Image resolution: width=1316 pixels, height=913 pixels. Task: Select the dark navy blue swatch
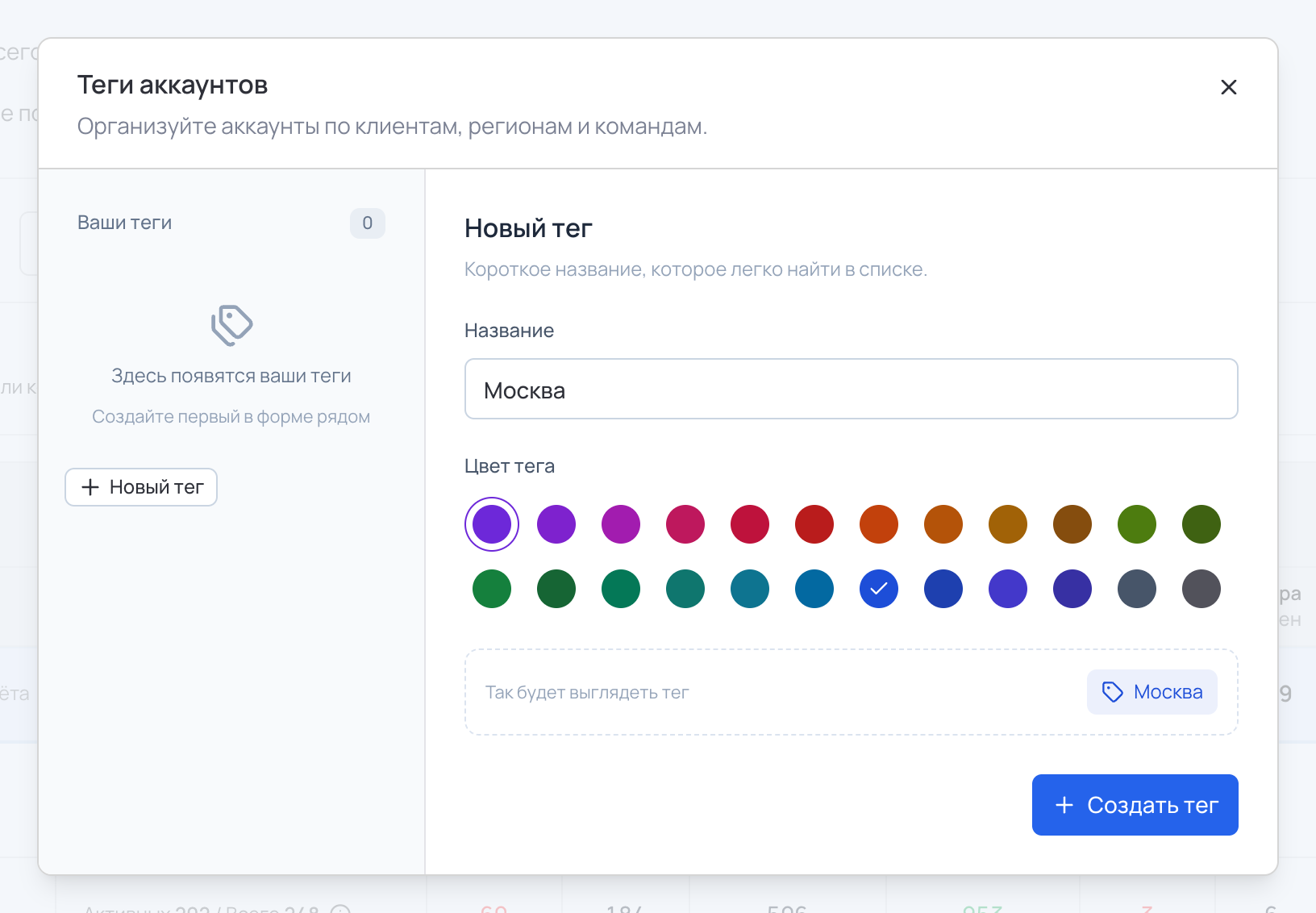(x=943, y=589)
